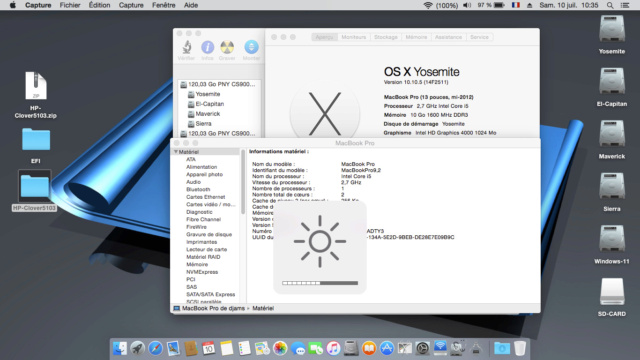Open the Fenêtre menu
The width and height of the screenshot is (640, 360).
pyautogui.click(x=164, y=5)
